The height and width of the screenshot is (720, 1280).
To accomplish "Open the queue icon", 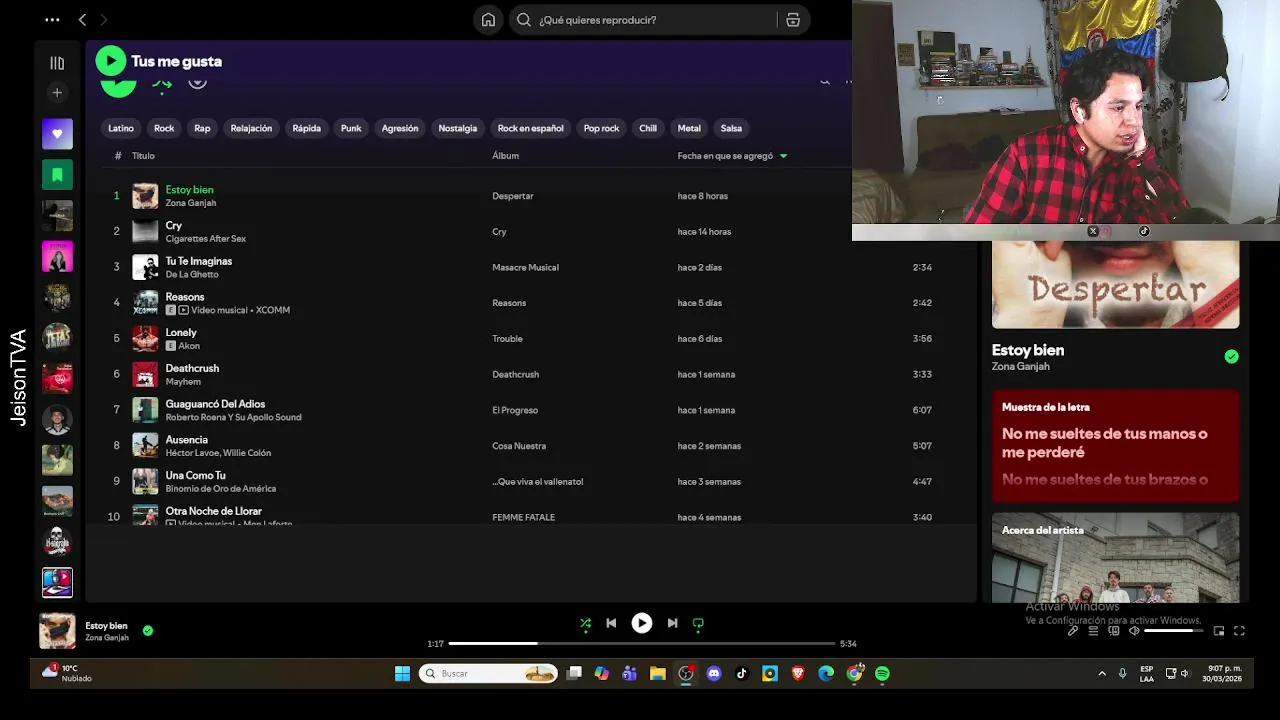I will pyautogui.click(x=1093, y=631).
